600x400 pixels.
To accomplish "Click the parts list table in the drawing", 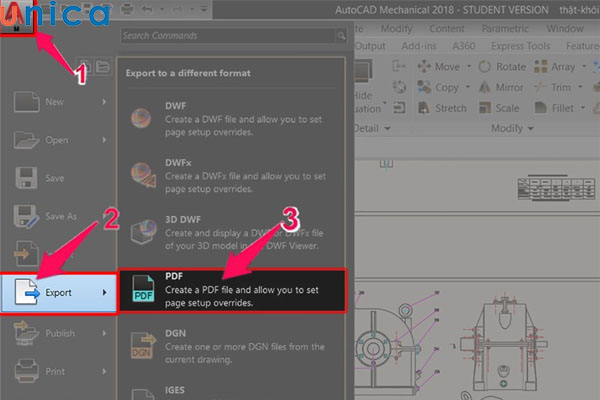I will click(x=556, y=188).
